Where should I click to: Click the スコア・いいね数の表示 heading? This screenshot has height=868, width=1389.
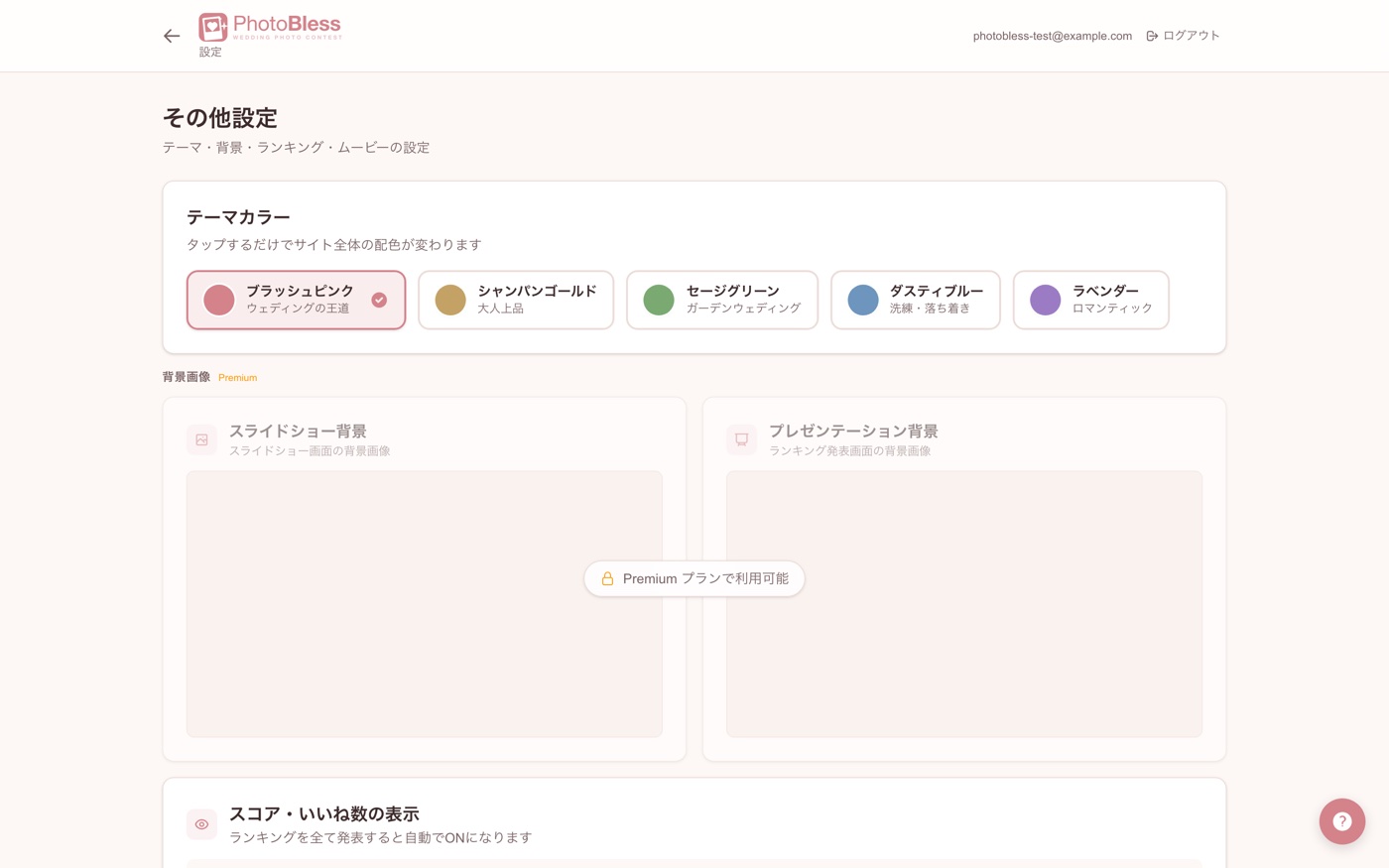click(x=324, y=814)
